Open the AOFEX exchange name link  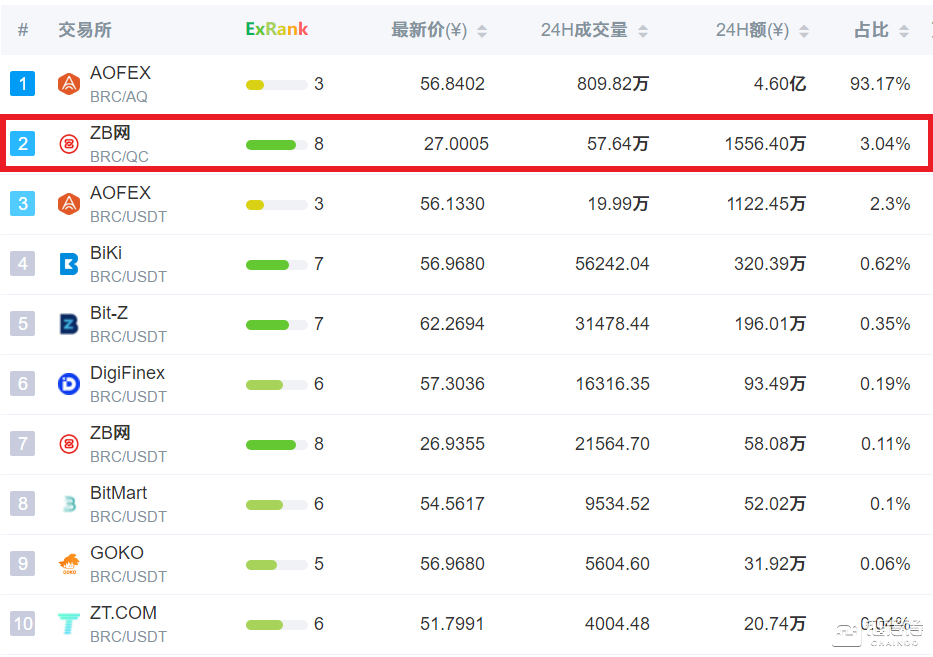click(120, 72)
